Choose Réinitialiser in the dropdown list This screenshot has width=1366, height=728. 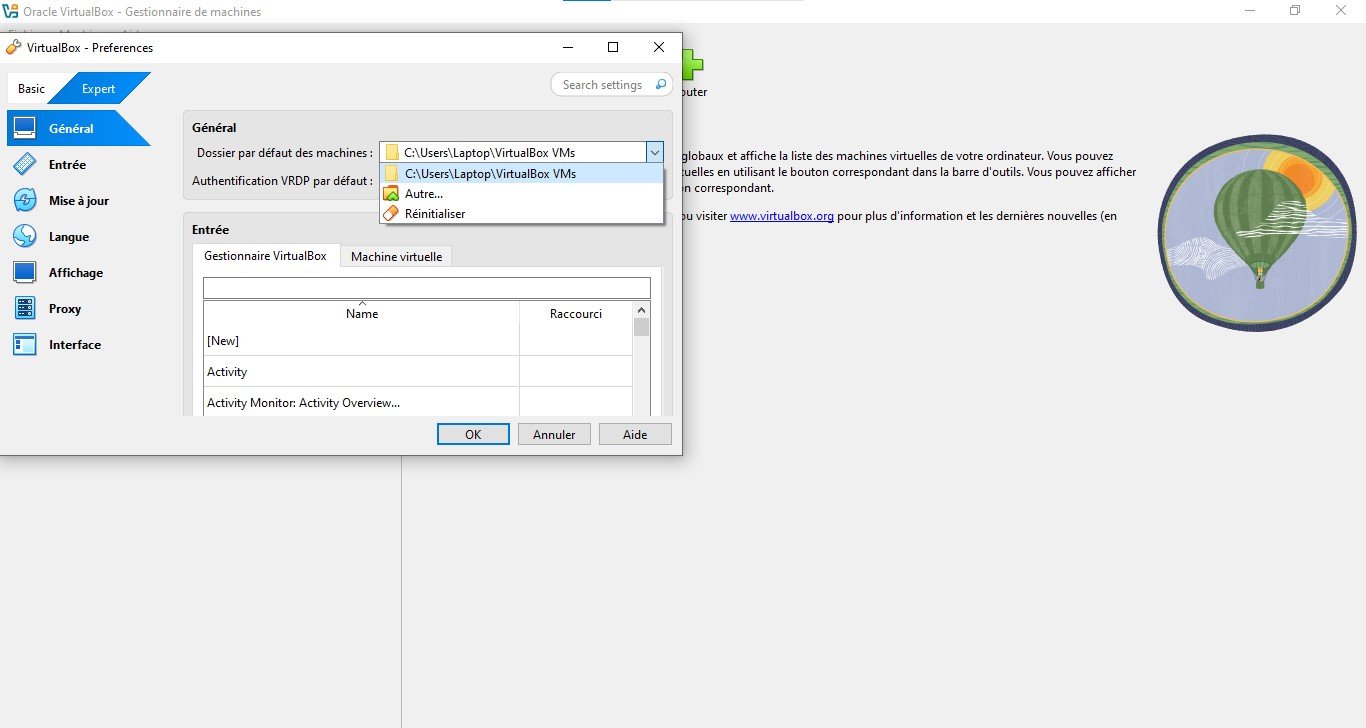coord(434,214)
